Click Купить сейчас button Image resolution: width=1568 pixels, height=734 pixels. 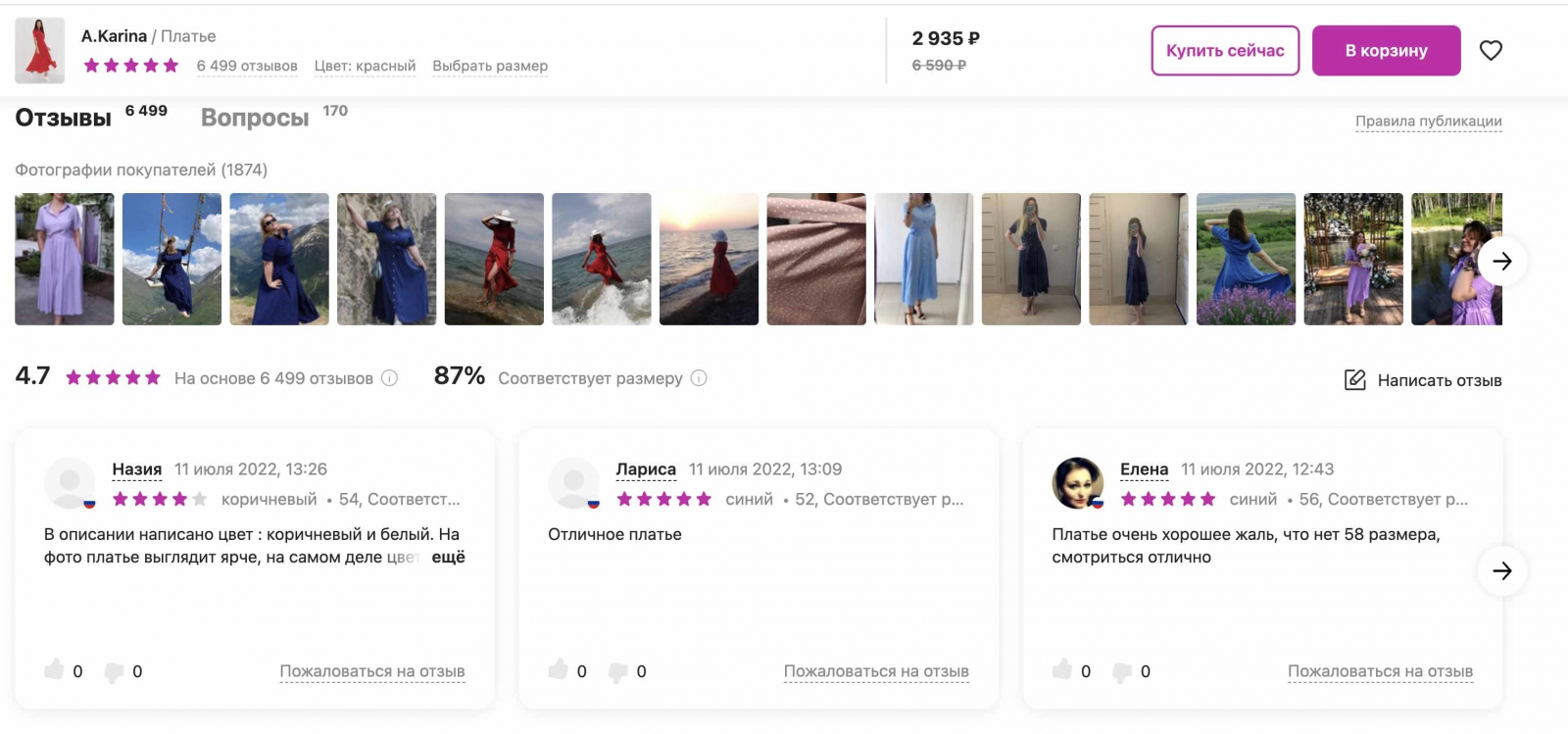coord(1225,50)
